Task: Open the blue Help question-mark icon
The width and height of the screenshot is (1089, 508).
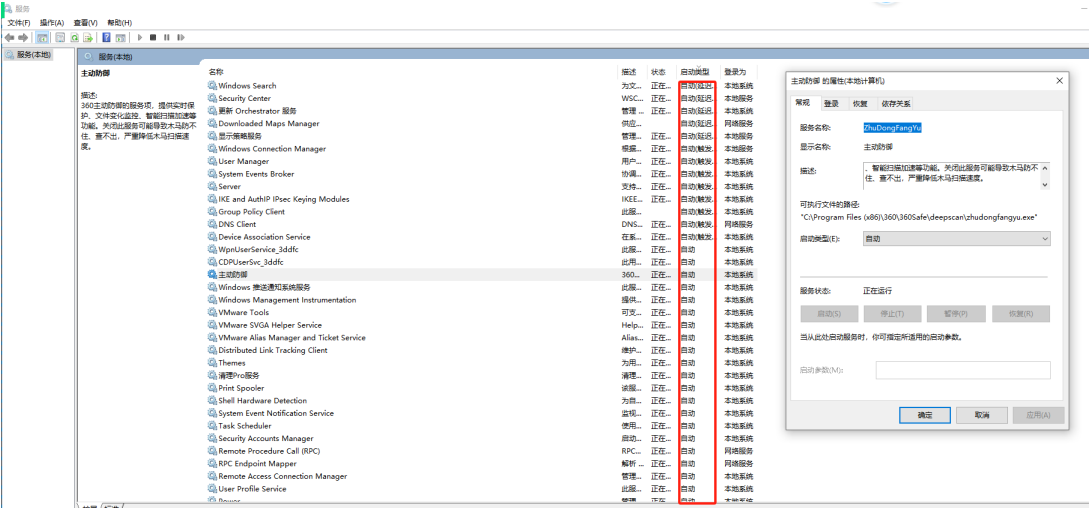Action: pyautogui.click(x=106, y=38)
